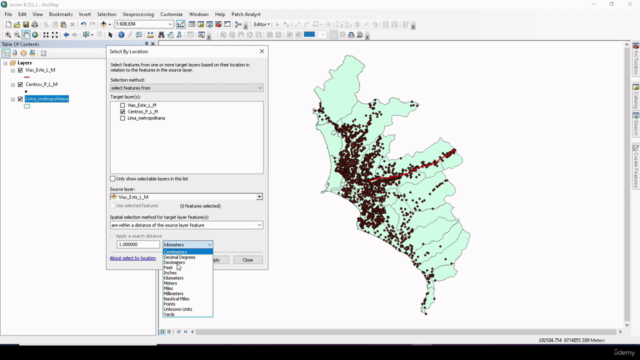Toggle Vias_Este_L_M layer visibility in contents
Image resolution: width=640 pixels, height=360 pixels.
click(x=20, y=70)
